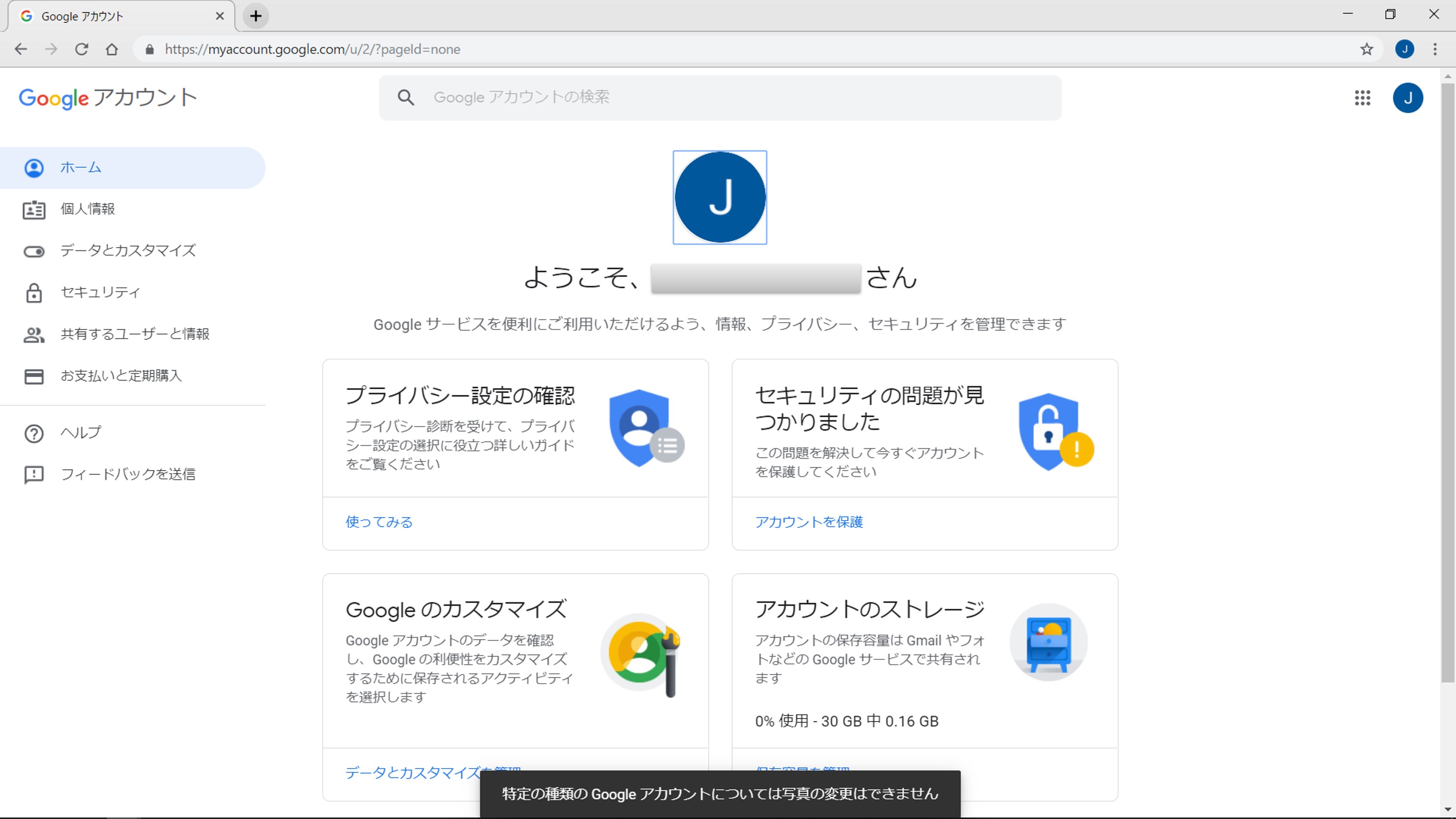Open the プライバシー設定の確認 heading
1456x819 pixels.
(460, 395)
